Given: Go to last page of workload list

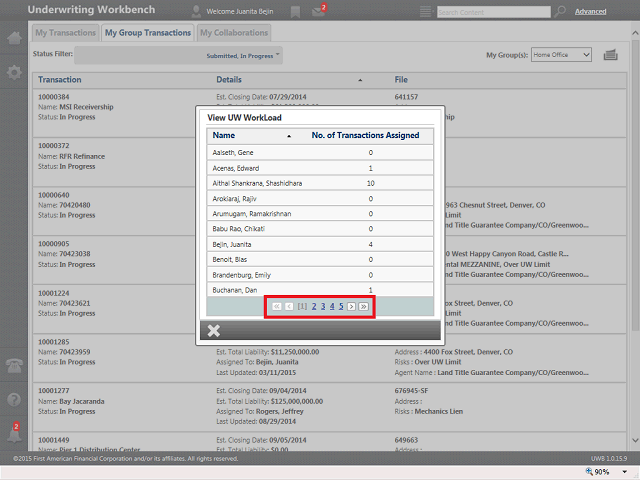Looking at the screenshot, I should click(x=363, y=306).
